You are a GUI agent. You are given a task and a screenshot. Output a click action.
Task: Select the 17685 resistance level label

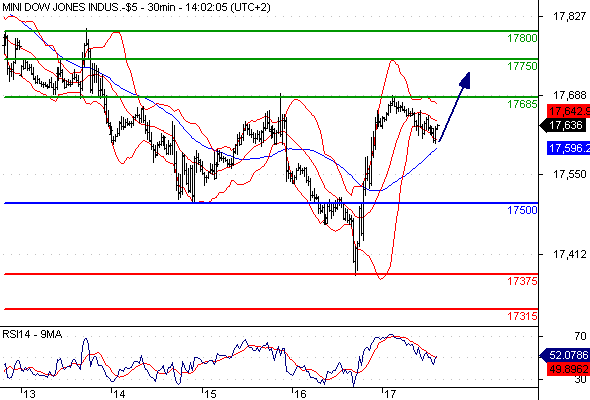point(522,104)
